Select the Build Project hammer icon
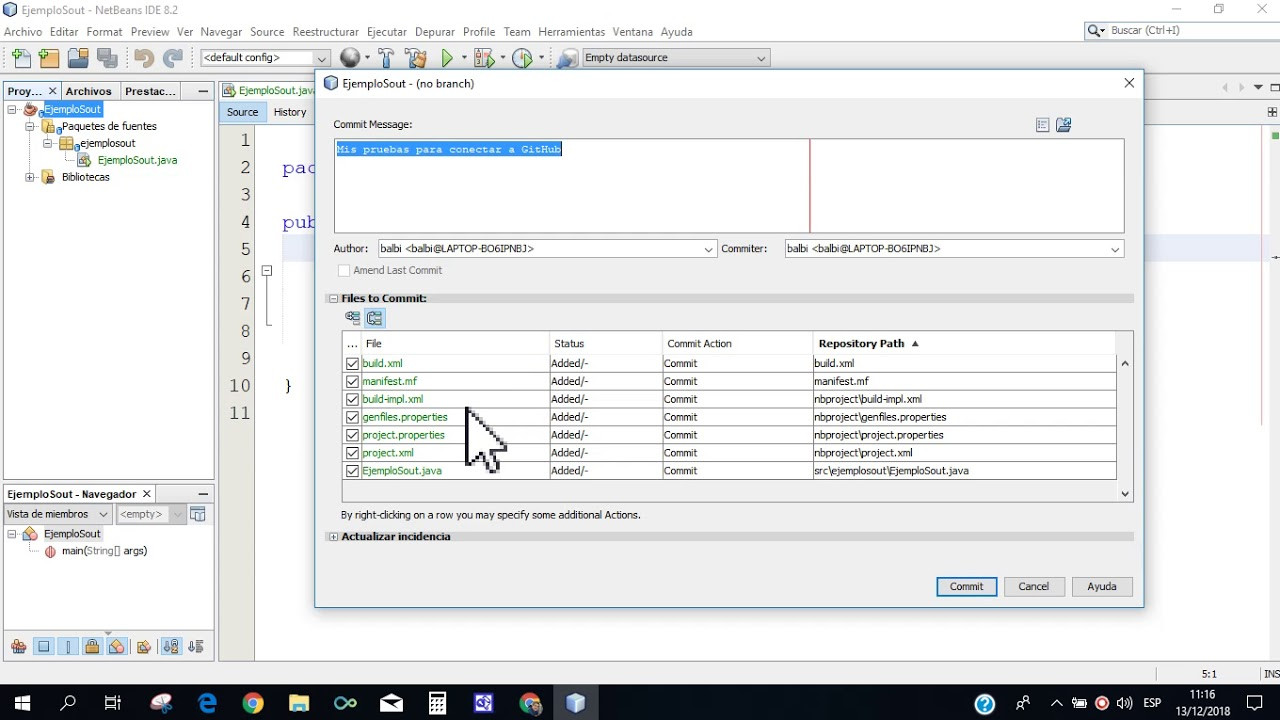This screenshot has width=1280, height=720. click(386, 57)
